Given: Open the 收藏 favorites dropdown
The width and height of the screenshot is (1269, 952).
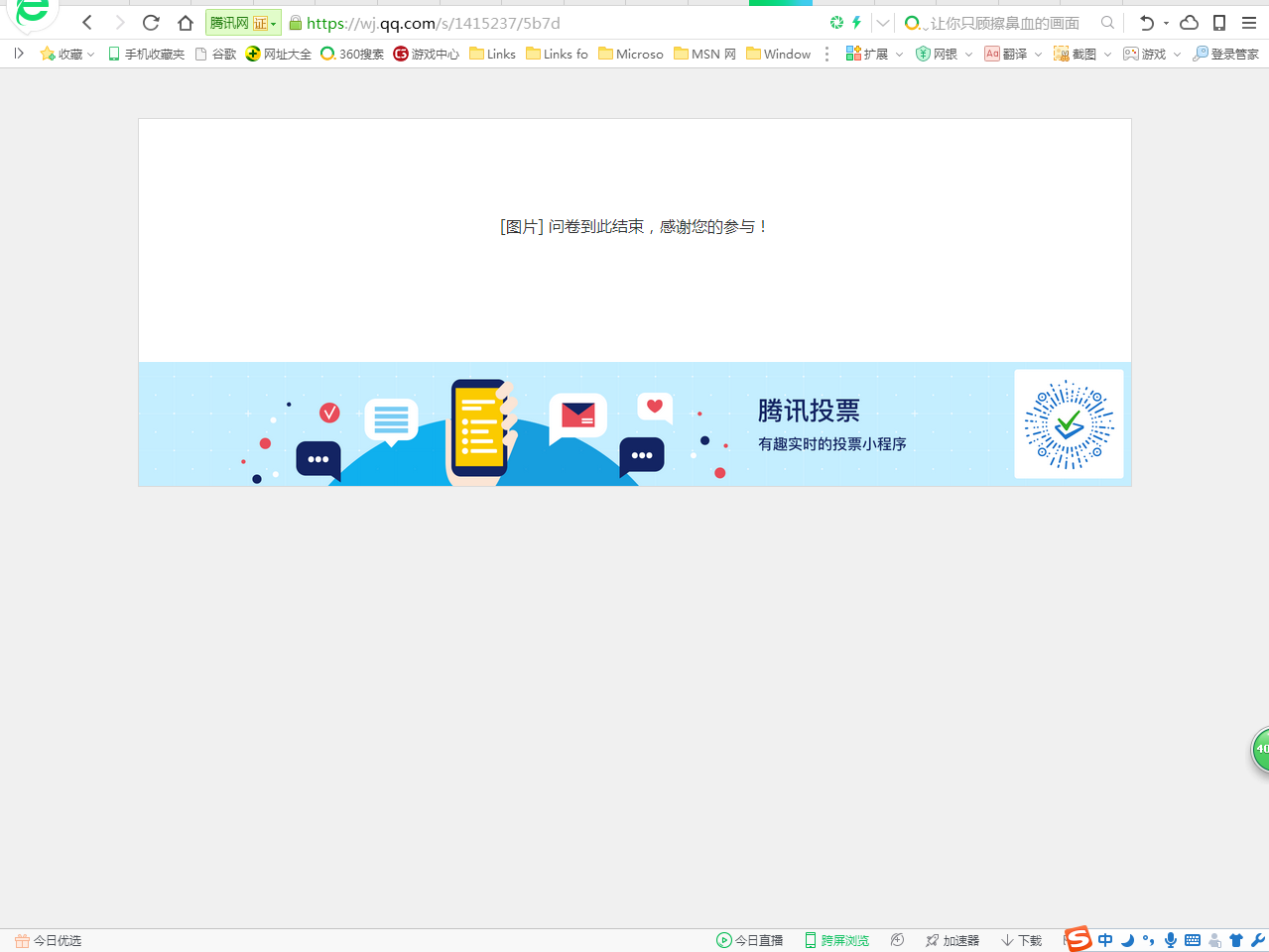Looking at the screenshot, I should (66, 54).
